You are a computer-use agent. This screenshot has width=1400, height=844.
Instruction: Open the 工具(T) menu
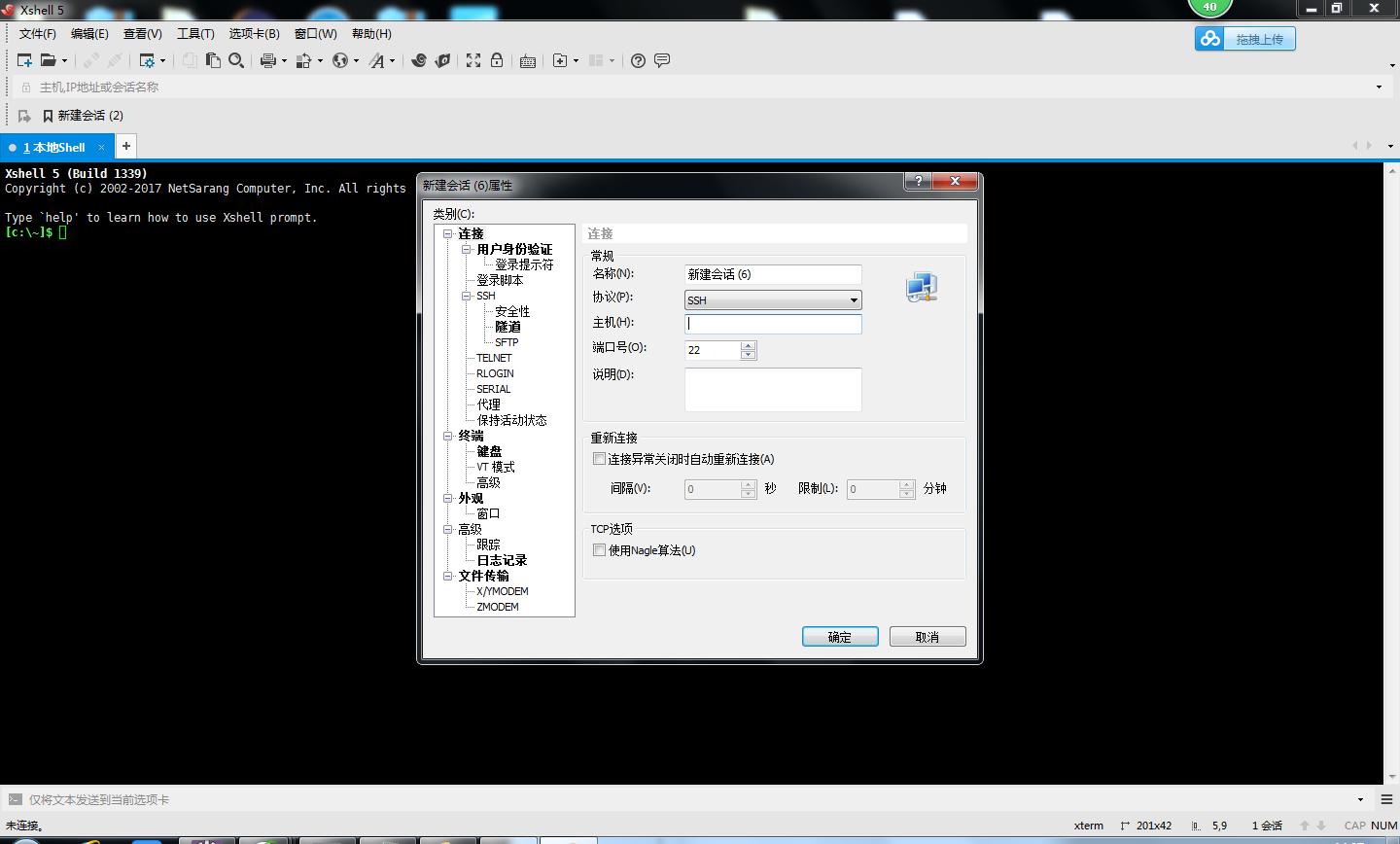195,34
